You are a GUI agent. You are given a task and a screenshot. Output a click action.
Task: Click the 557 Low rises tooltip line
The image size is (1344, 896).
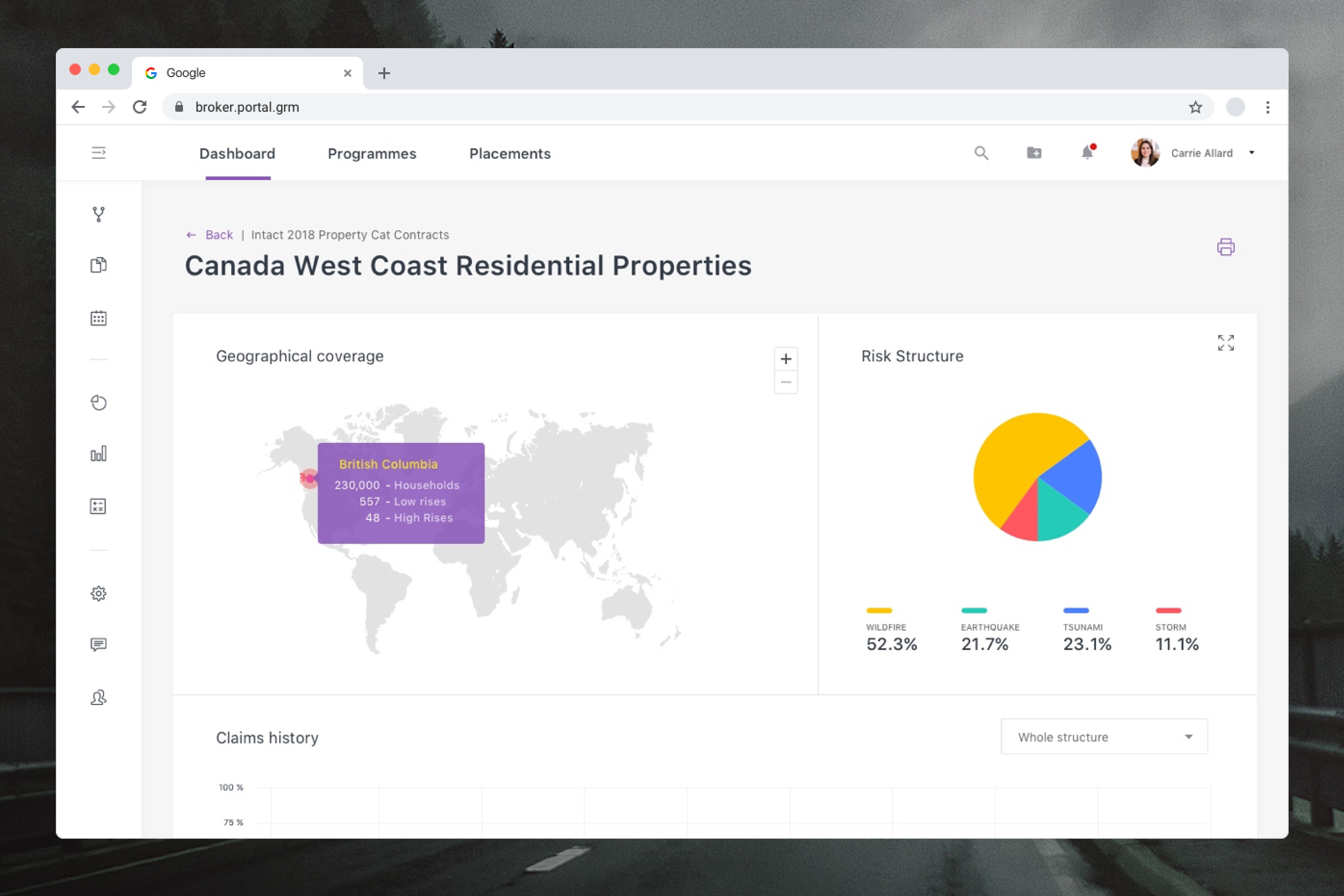402,501
